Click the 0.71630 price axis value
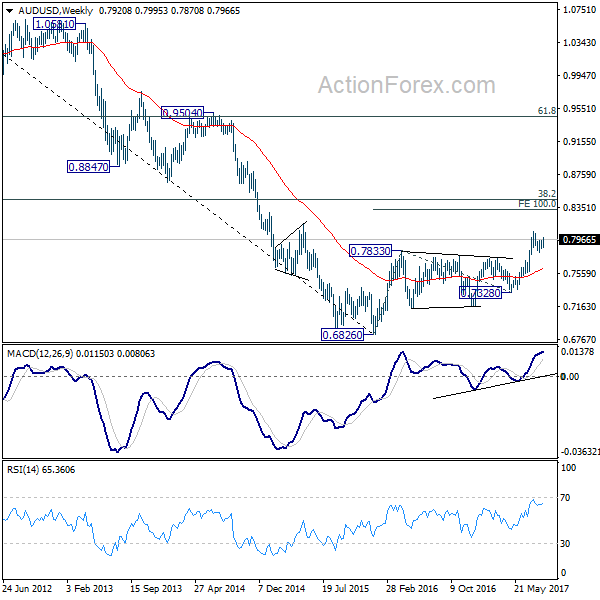This screenshot has width=600, height=600. tap(579, 306)
